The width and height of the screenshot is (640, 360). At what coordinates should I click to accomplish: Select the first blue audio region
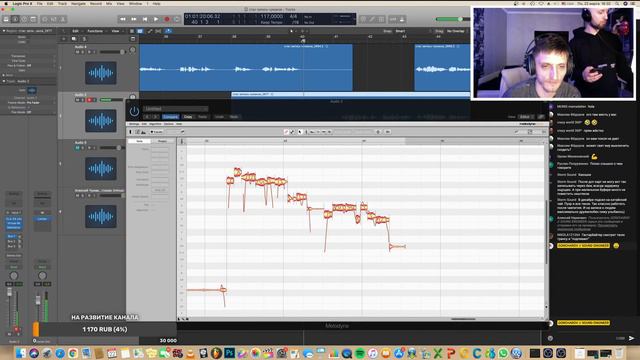coord(246,68)
